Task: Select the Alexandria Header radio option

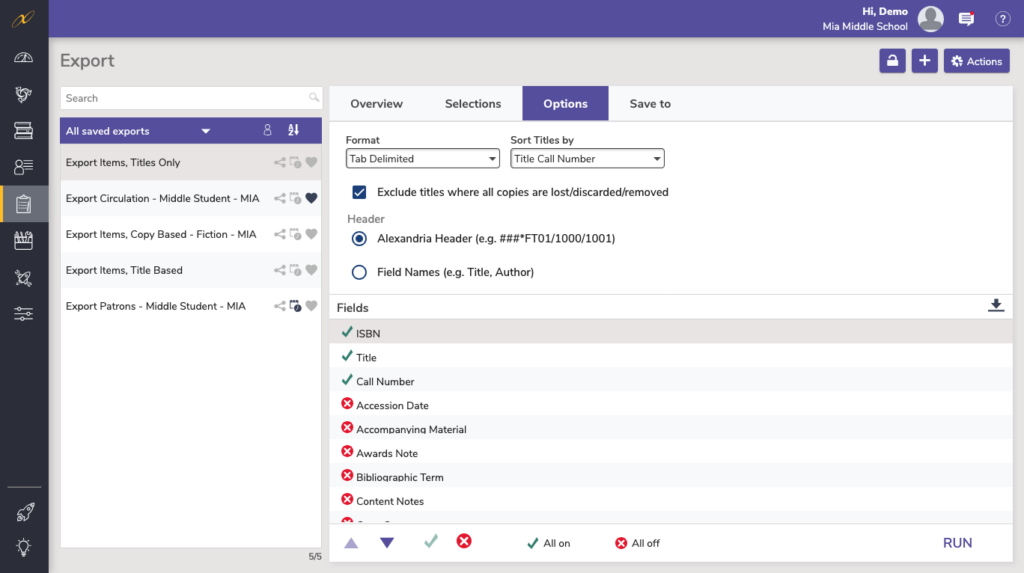Action: (359, 239)
